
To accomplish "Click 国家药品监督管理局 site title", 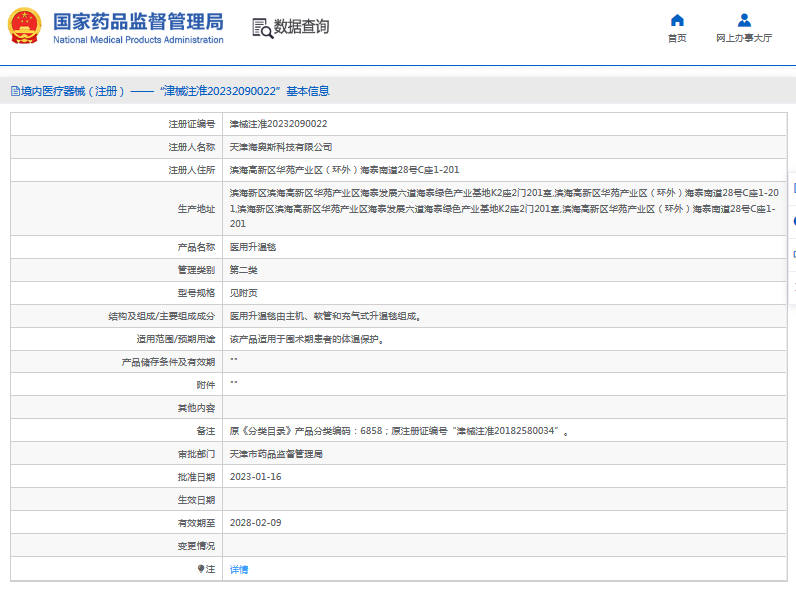I will pos(138,22).
